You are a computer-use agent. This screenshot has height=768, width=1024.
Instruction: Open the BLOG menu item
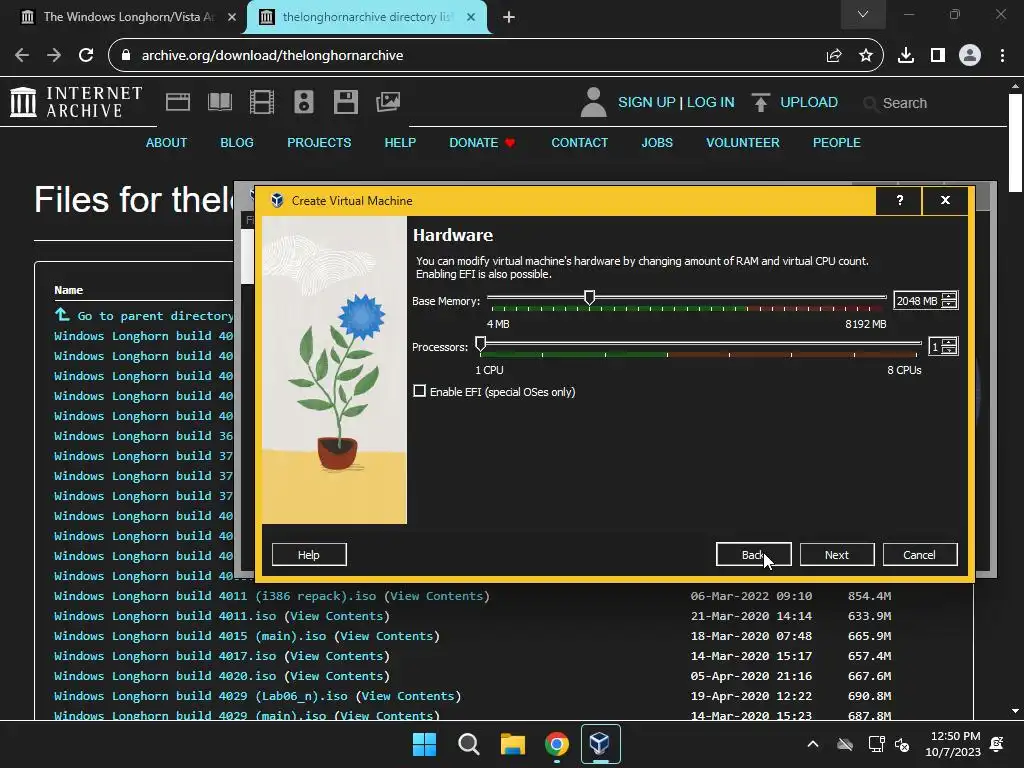pyautogui.click(x=236, y=142)
